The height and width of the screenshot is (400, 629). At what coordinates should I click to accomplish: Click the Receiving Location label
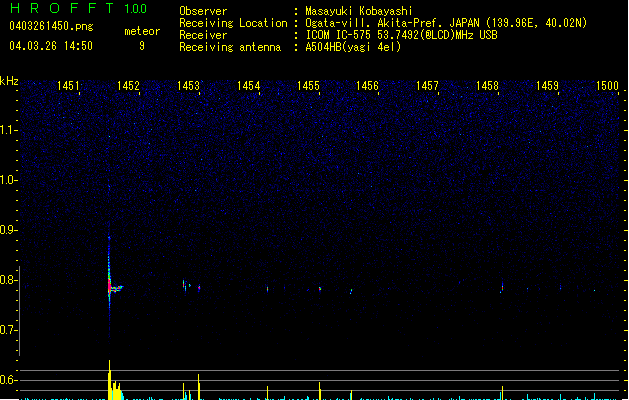pyautogui.click(x=233, y=23)
